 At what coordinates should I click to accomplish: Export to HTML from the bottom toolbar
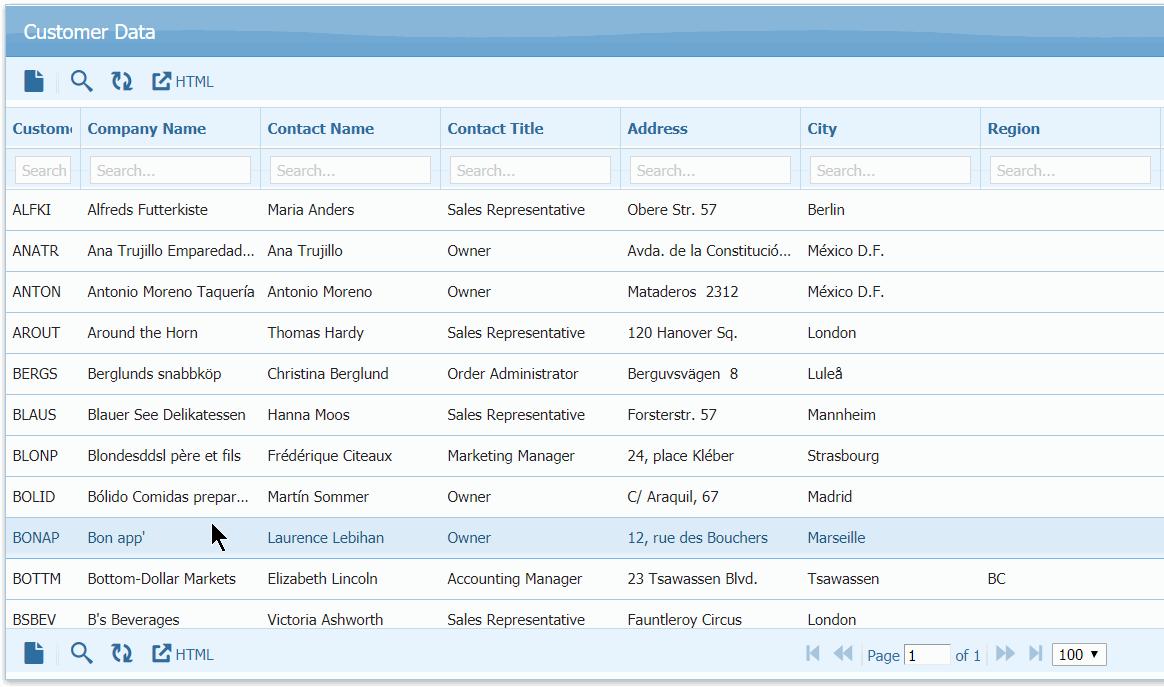[183, 655]
